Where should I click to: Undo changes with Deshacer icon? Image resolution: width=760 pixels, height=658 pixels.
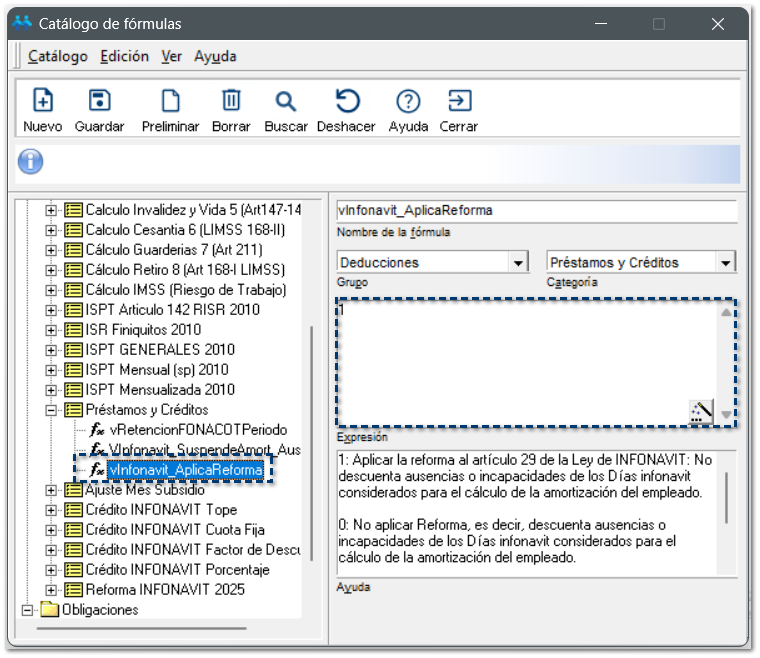click(346, 101)
